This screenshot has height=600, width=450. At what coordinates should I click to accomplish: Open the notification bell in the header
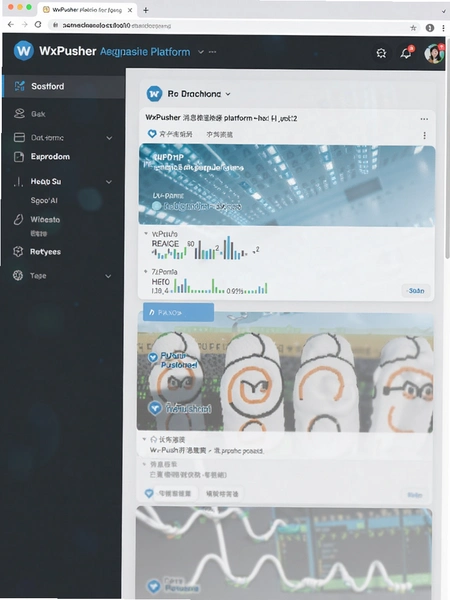pyautogui.click(x=406, y=53)
